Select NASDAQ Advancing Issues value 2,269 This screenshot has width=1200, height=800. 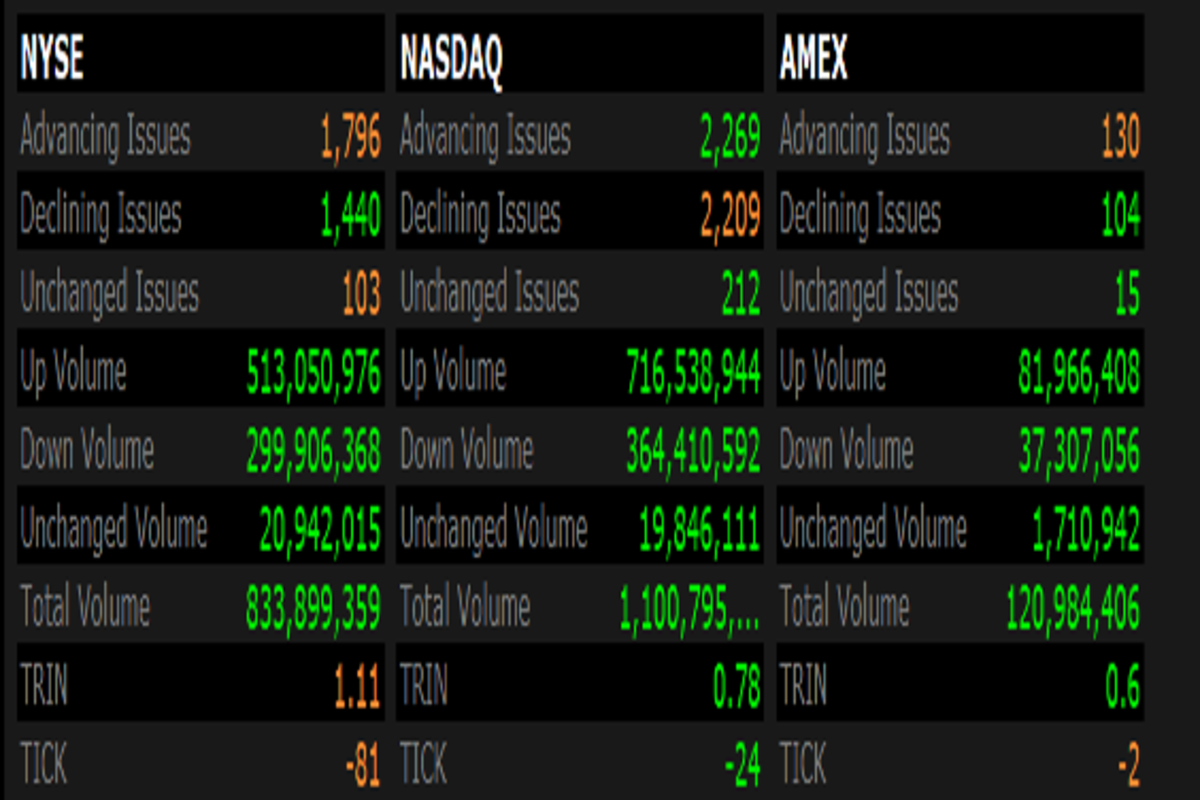(730, 137)
